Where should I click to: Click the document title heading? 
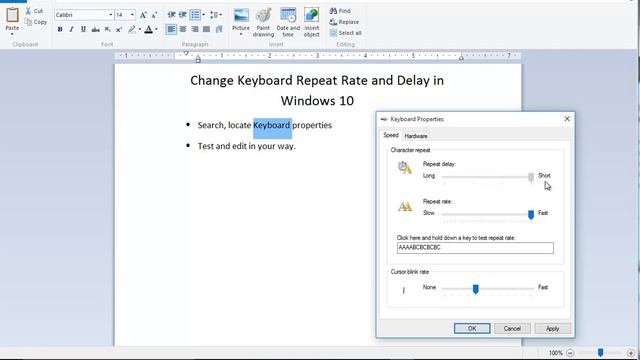coord(317,91)
